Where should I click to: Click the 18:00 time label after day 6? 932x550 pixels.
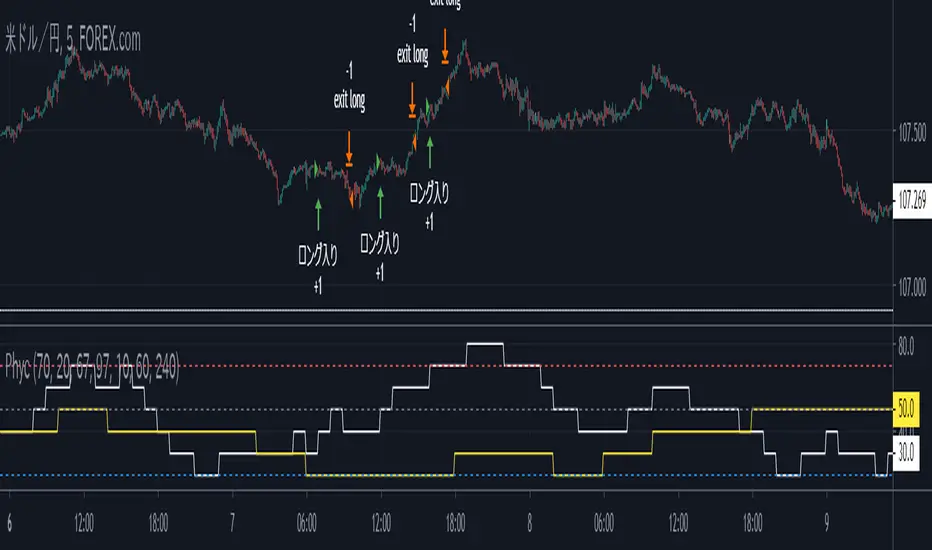click(x=158, y=523)
